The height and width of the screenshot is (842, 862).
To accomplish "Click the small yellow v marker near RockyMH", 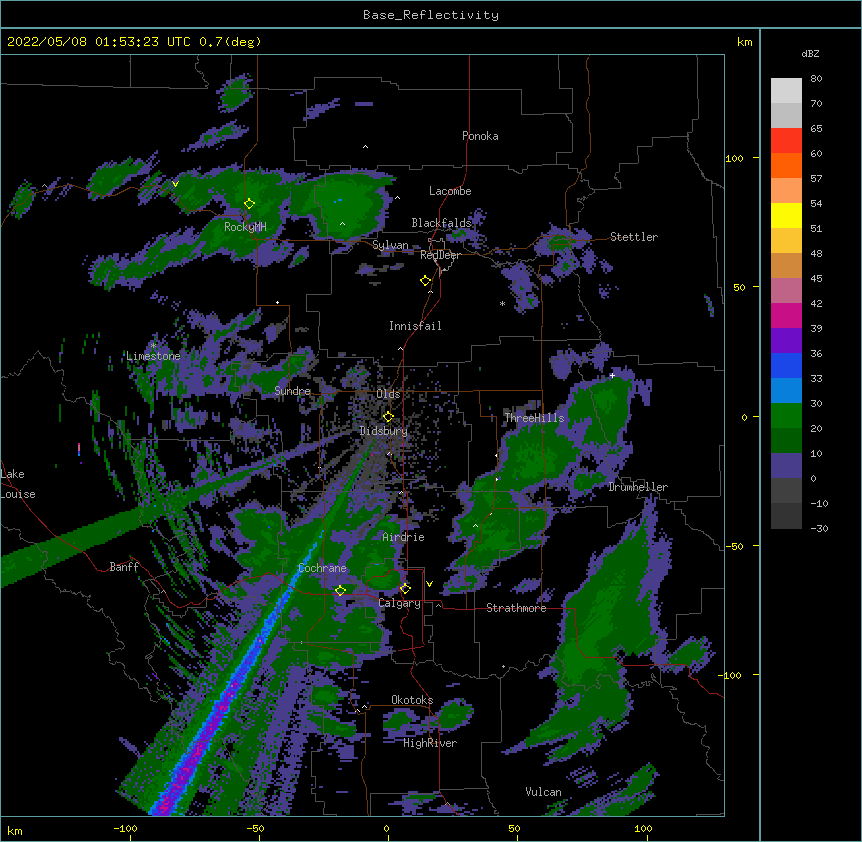I will click(x=175, y=184).
